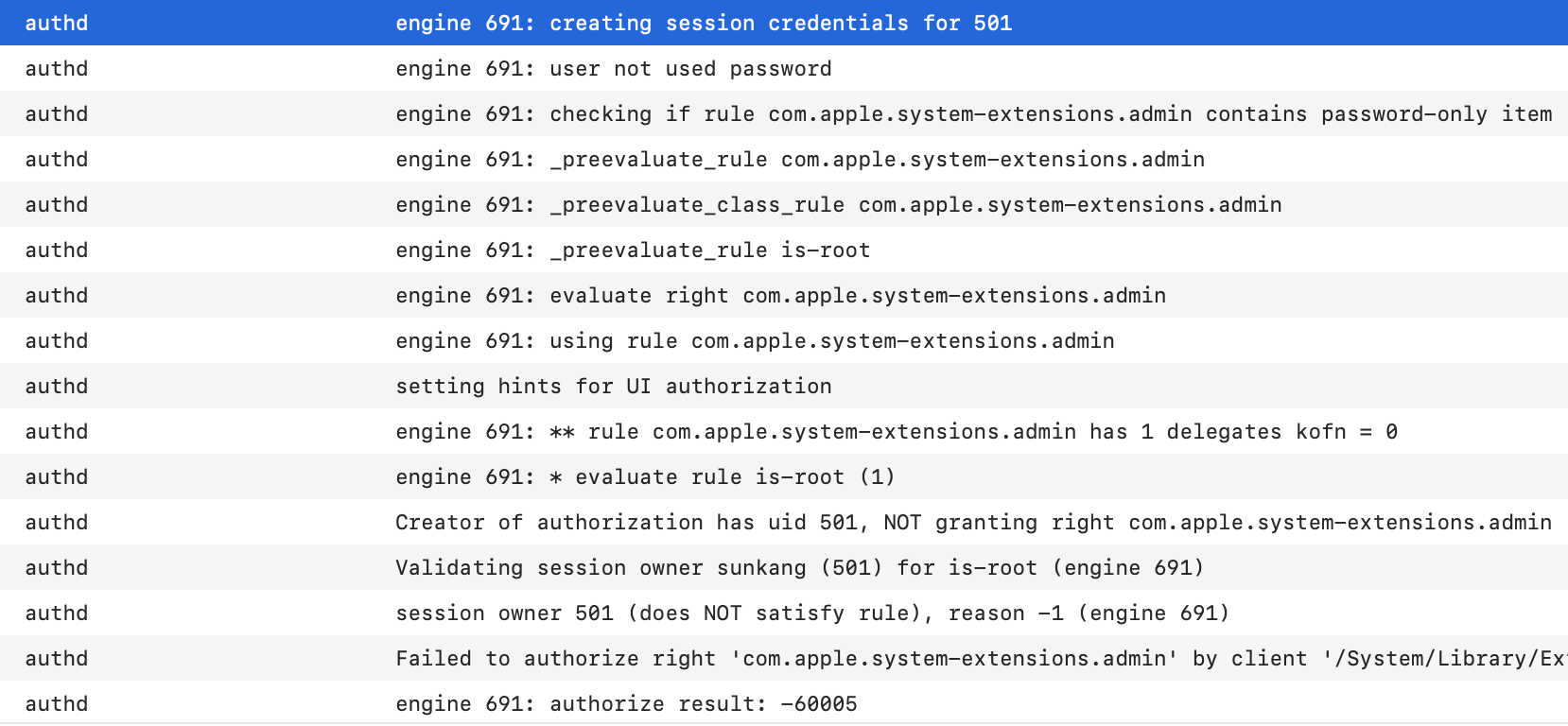Select the '_preevaluate_rule com.apple.system-extensions.admin' log row
The width and height of the screenshot is (1568, 726).
pyautogui.click(x=800, y=159)
